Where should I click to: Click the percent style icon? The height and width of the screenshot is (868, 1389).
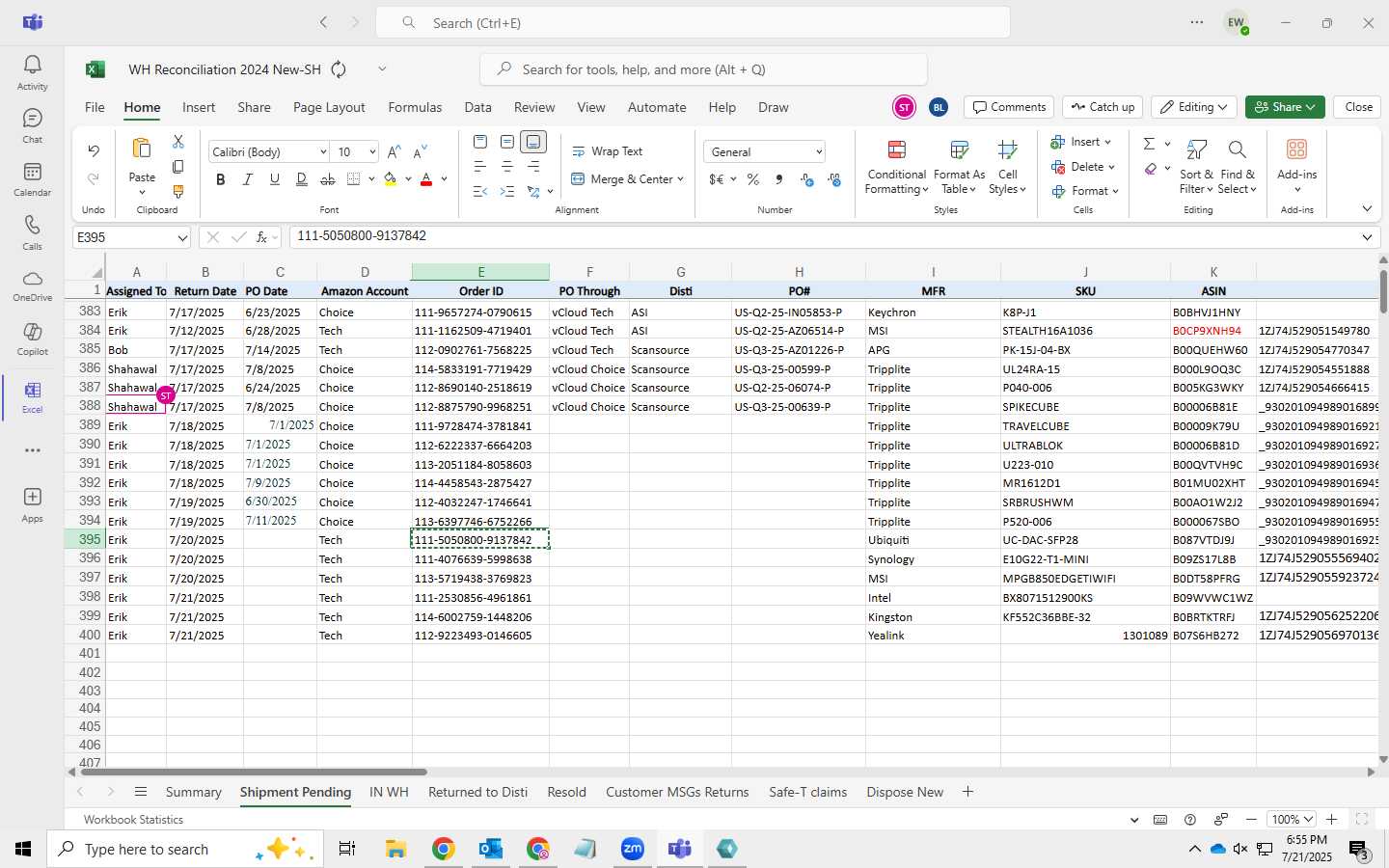click(x=752, y=179)
